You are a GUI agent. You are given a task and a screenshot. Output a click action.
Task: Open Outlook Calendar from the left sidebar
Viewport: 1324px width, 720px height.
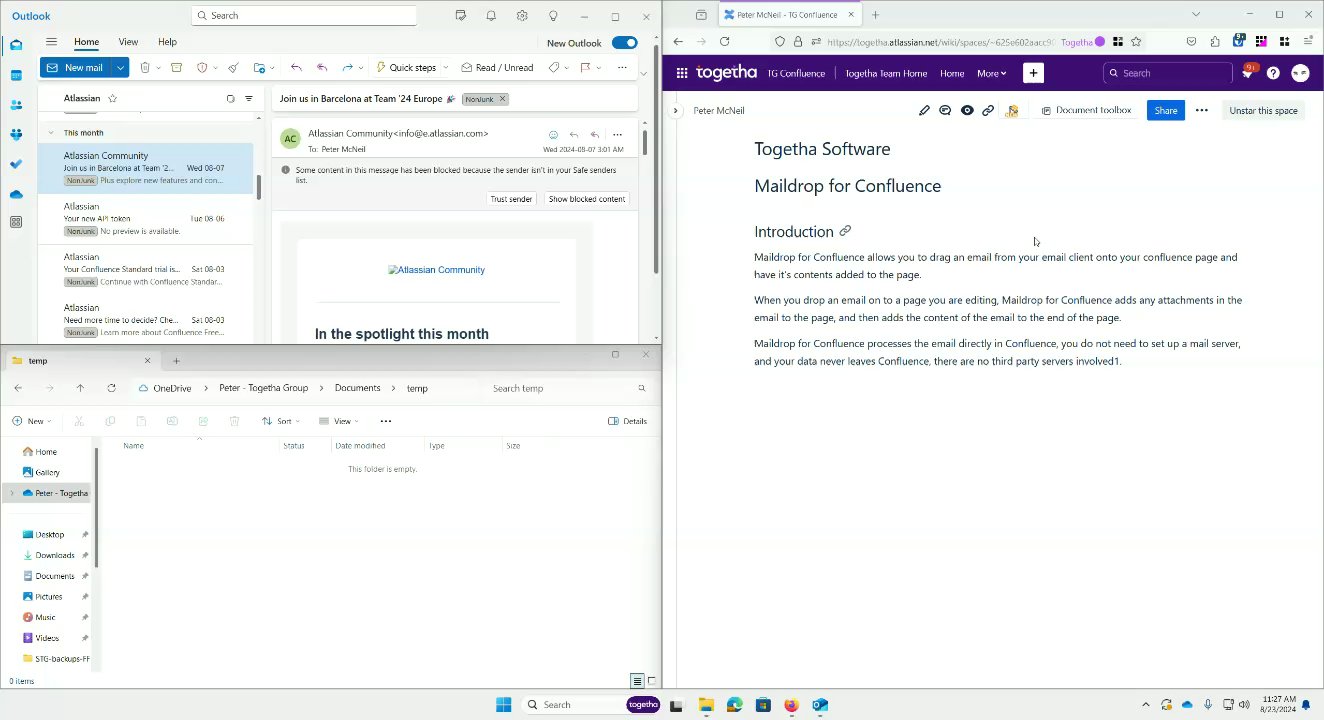click(x=16, y=75)
